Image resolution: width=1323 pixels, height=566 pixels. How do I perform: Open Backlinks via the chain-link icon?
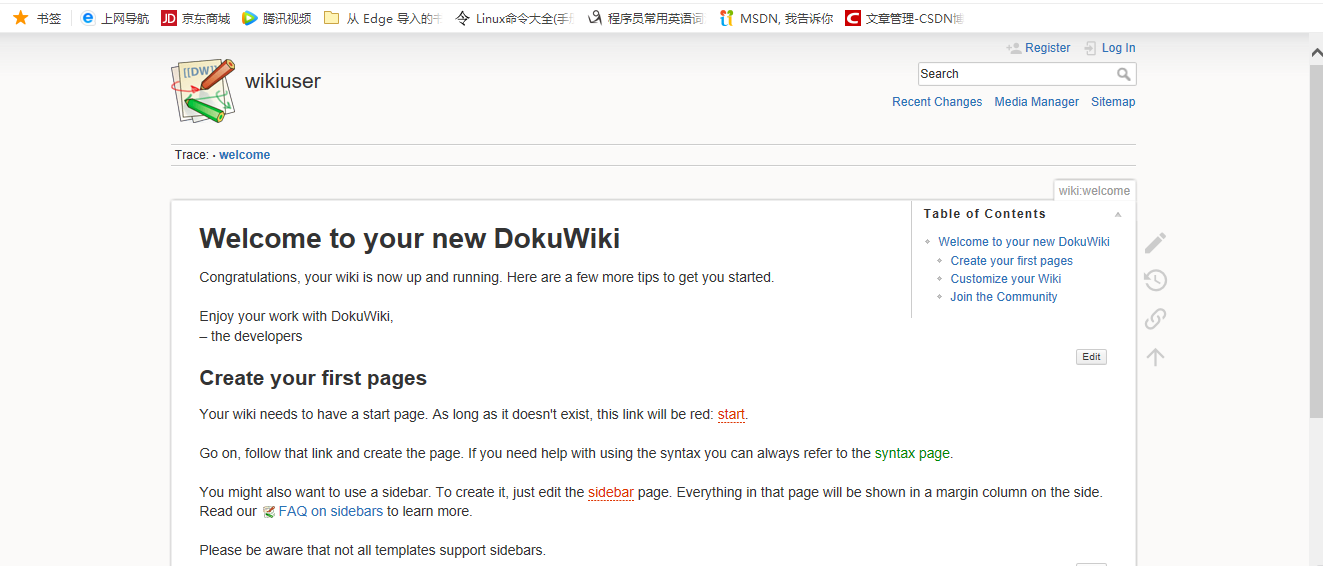coord(1156,319)
